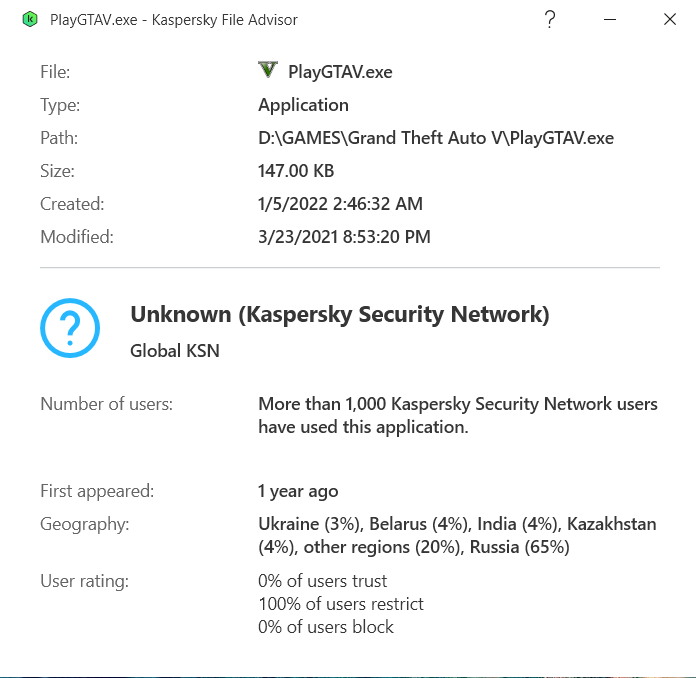Click the path D:\GAMES\Grand Theft Auto V\PlayGTAV.exe
Viewport: 696px width, 678px height.
(436, 138)
